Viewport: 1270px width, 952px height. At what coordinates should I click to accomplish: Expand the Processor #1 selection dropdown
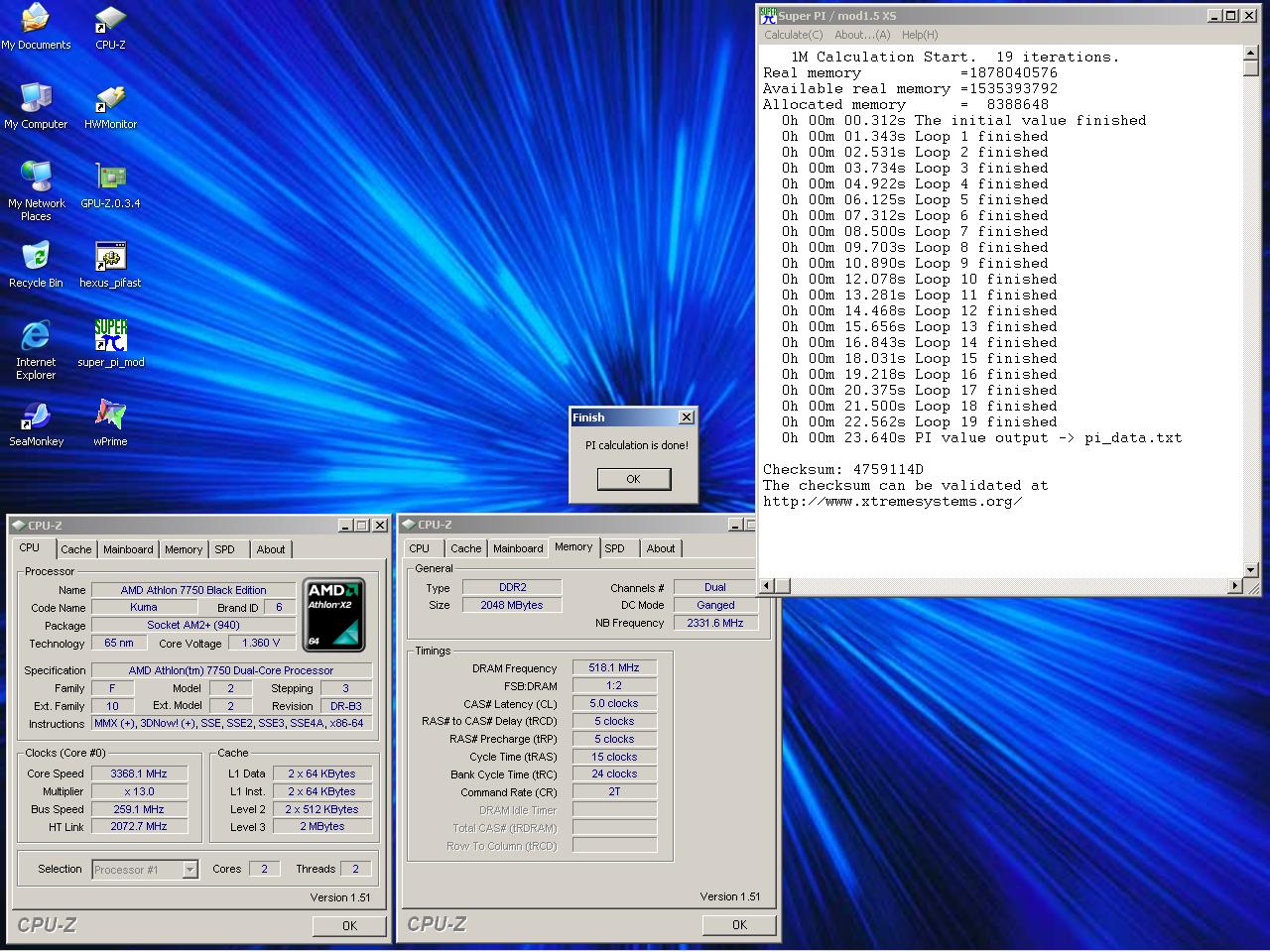pos(190,870)
